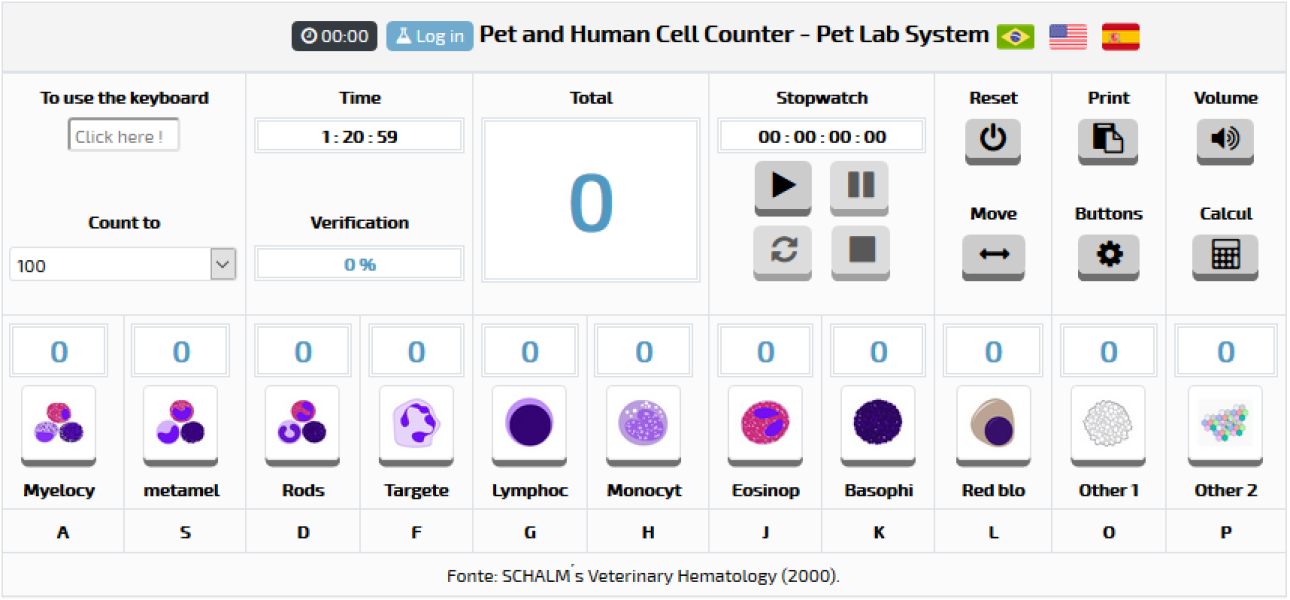Image resolution: width=1290 pixels, height=600 pixels.
Task: Focus the "Click here !" keyboard field
Action: click(x=124, y=136)
